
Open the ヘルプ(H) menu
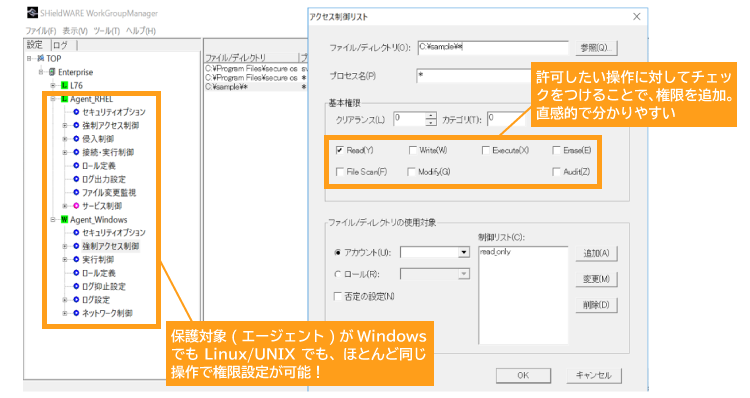click(141, 31)
